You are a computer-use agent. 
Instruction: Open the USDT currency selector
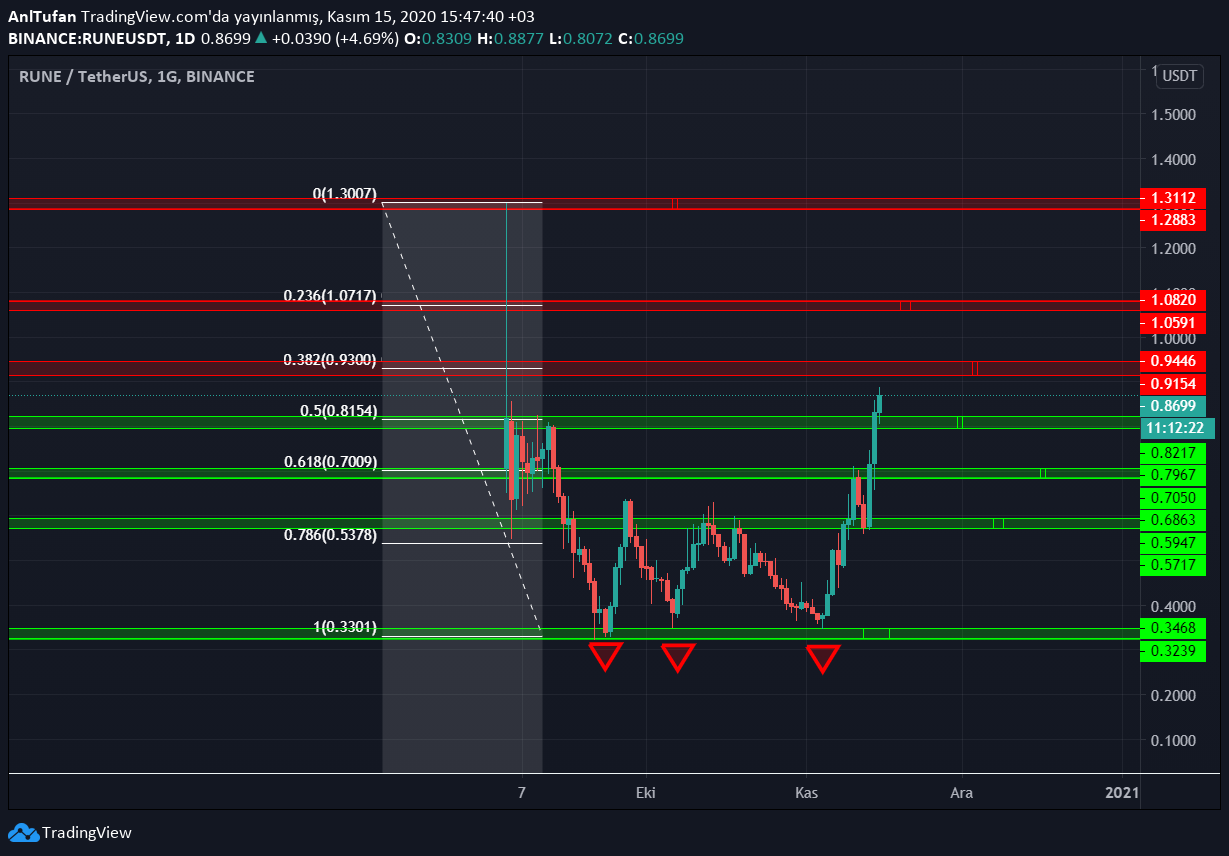tap(1180, 76)
